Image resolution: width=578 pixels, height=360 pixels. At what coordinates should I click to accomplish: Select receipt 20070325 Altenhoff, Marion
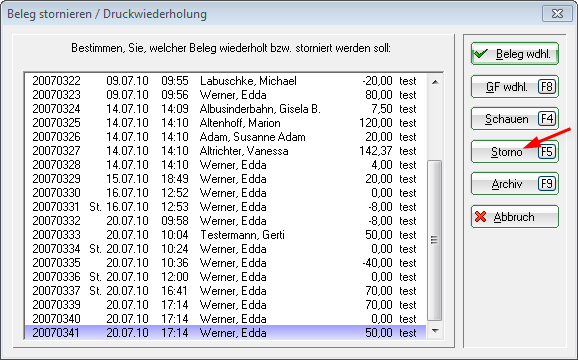(225, 123)
